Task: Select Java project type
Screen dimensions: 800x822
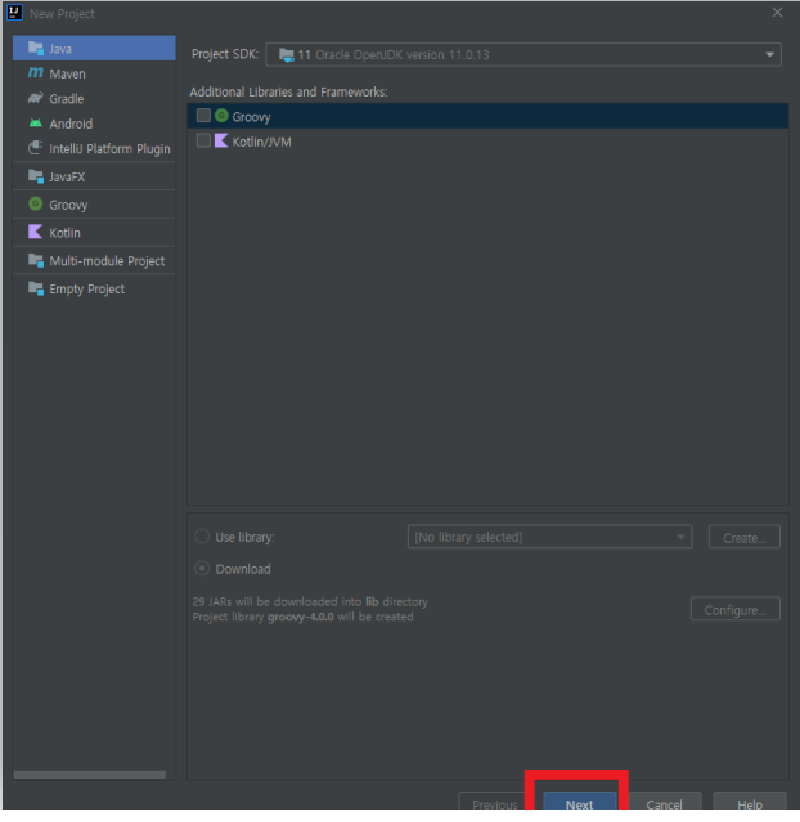Action: (94, 48)
